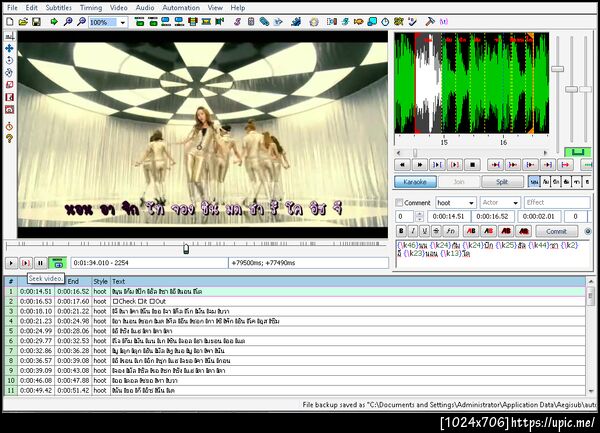Click the layer number spinner arrows
The width and height of the screenshot is (600, 433).
[x=419, y=216]
